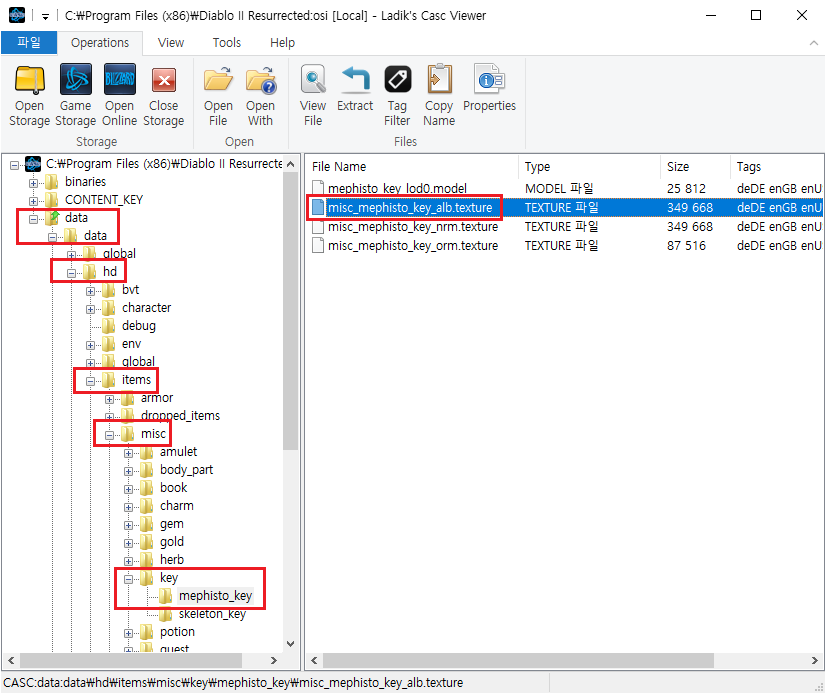Viewport: 825px width, 693px height.
Task: Click the Properties info icon
Action: 489,79
